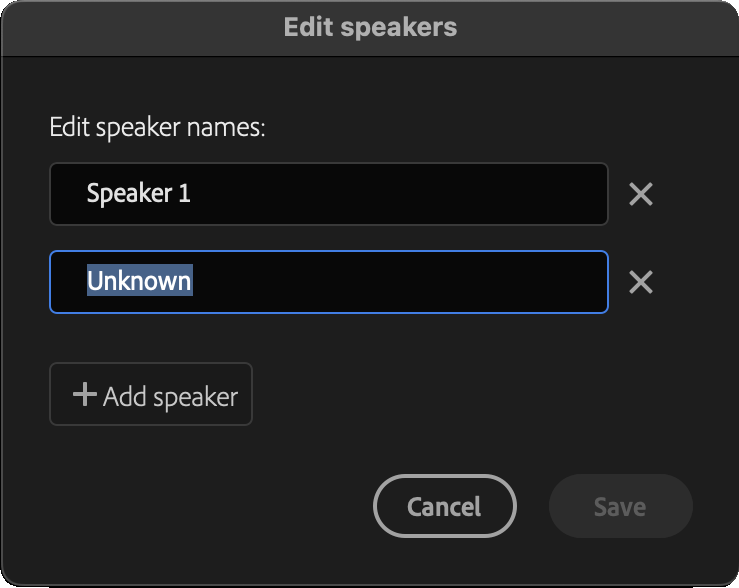Save the speaker name changes
Image resolution: width=739 pixels, height=588 pixels.
[x=621, y=506]
